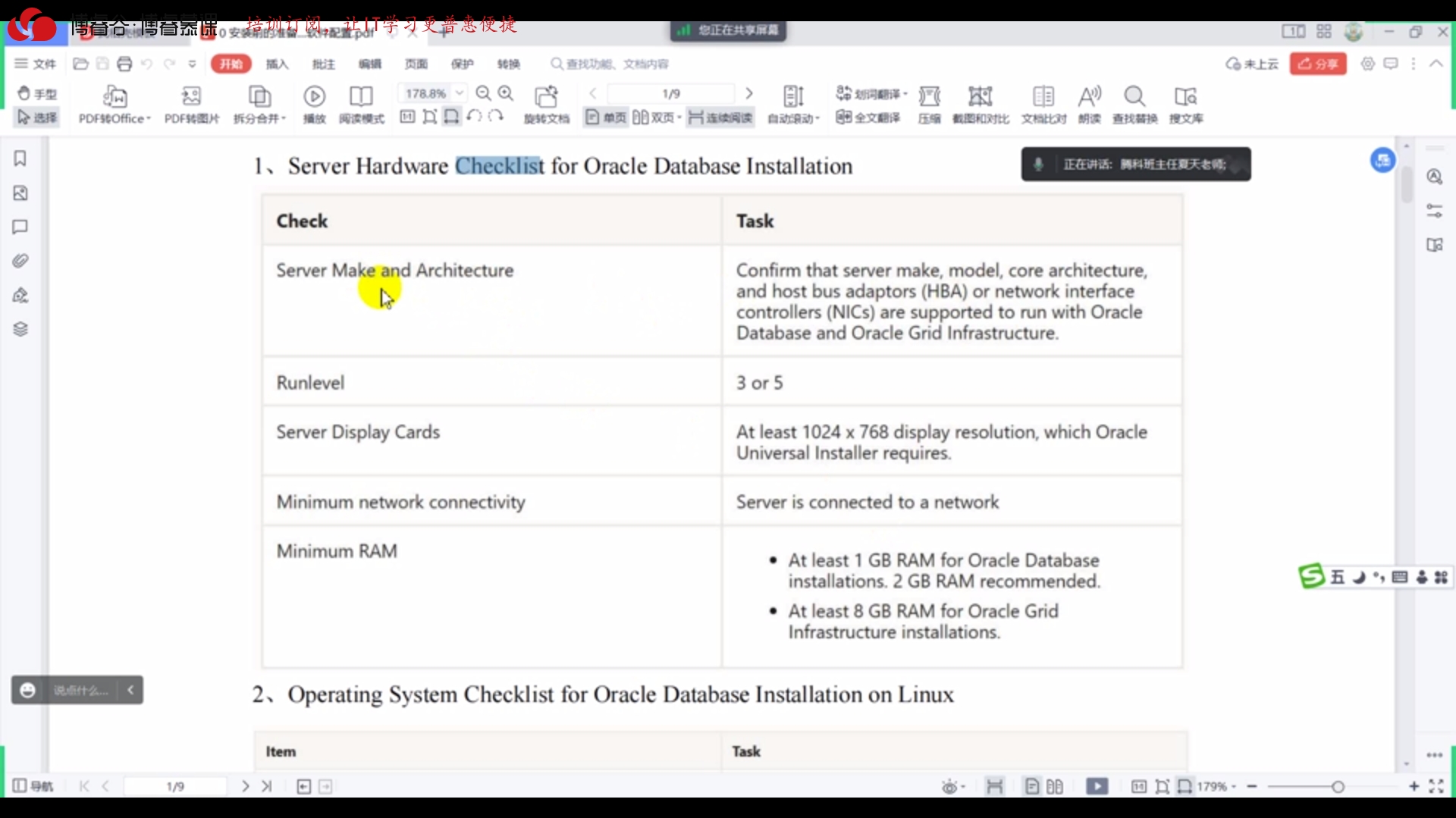This screenshot has height=818, width=1456.
Task: Toggle 连续阅读 continuous reading
Action: point(720,118)
